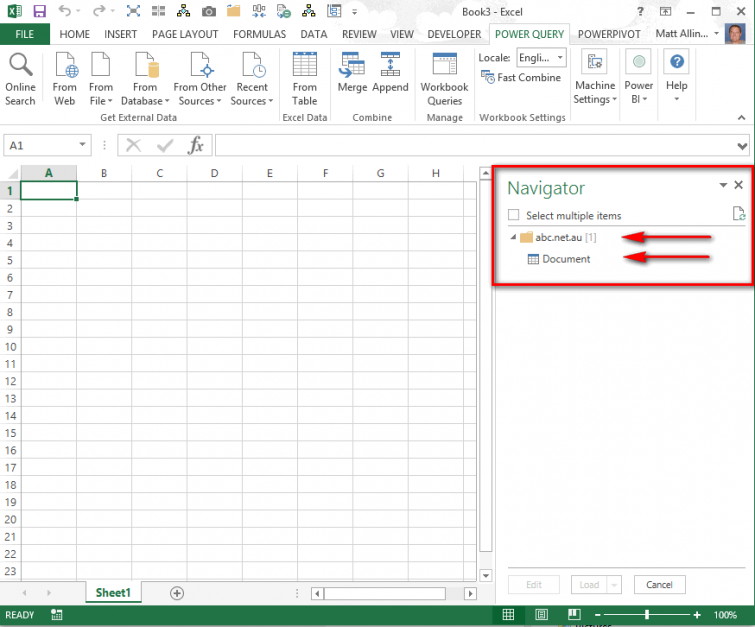Viewport: 755px width, 627px height.
Task: Click the Select All corner triangle
Action: 12,173
